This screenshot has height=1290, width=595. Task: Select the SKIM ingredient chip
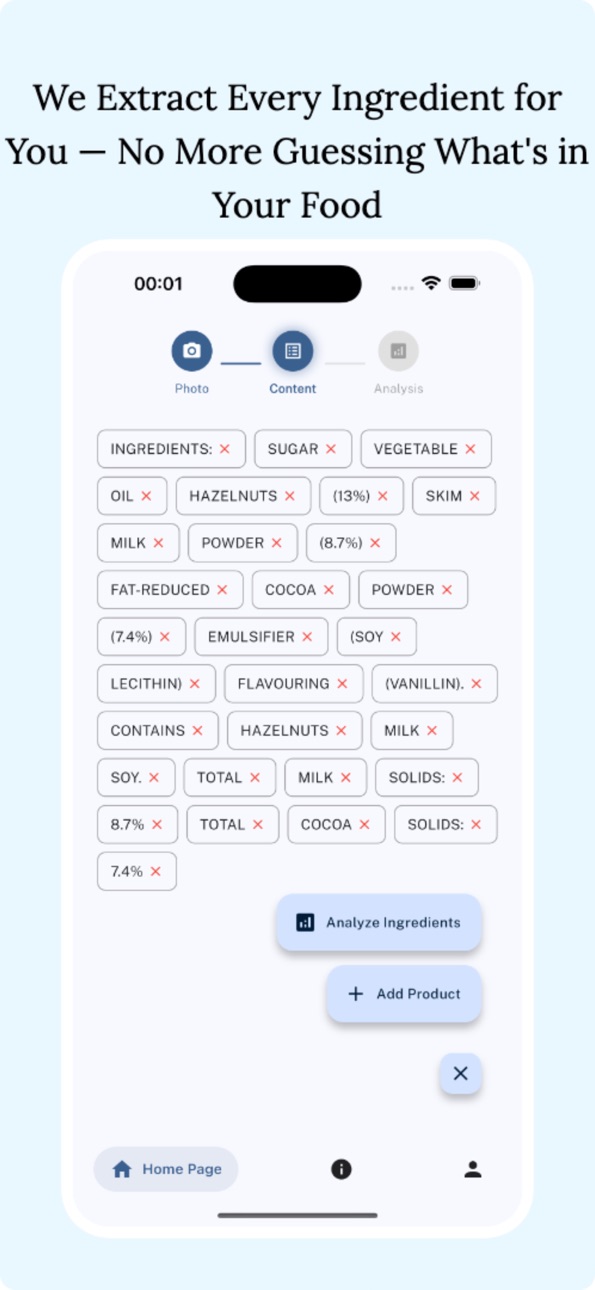(454, 496)
